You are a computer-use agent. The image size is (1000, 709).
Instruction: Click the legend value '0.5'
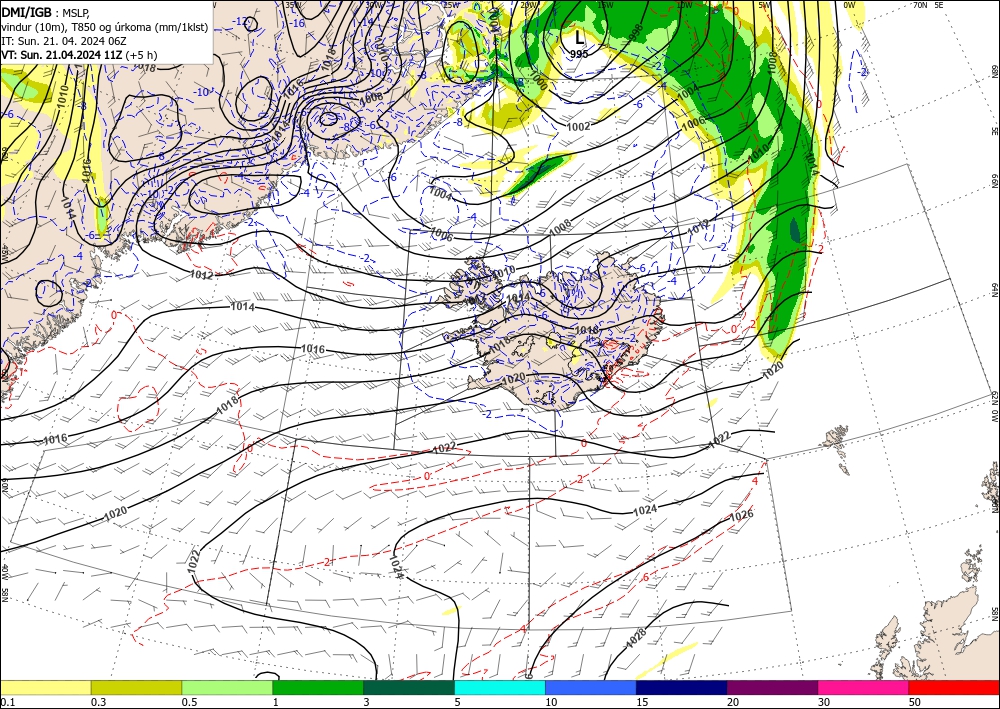(x=189, y=702)
